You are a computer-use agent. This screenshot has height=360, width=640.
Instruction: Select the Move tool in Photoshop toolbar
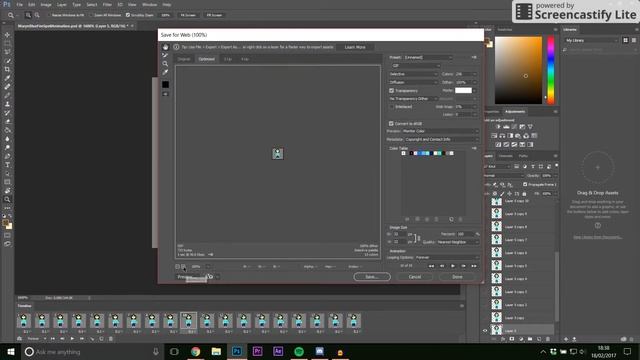click(7, 35)
